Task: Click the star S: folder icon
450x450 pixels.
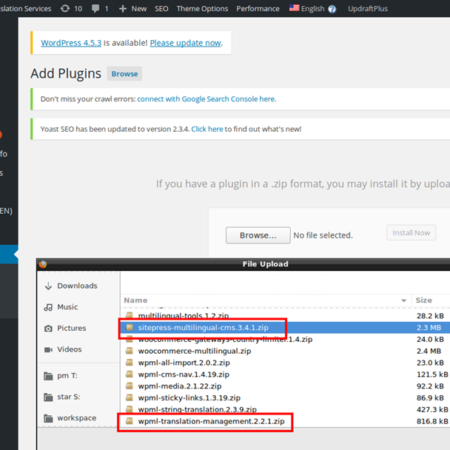Action: [48, 397]
